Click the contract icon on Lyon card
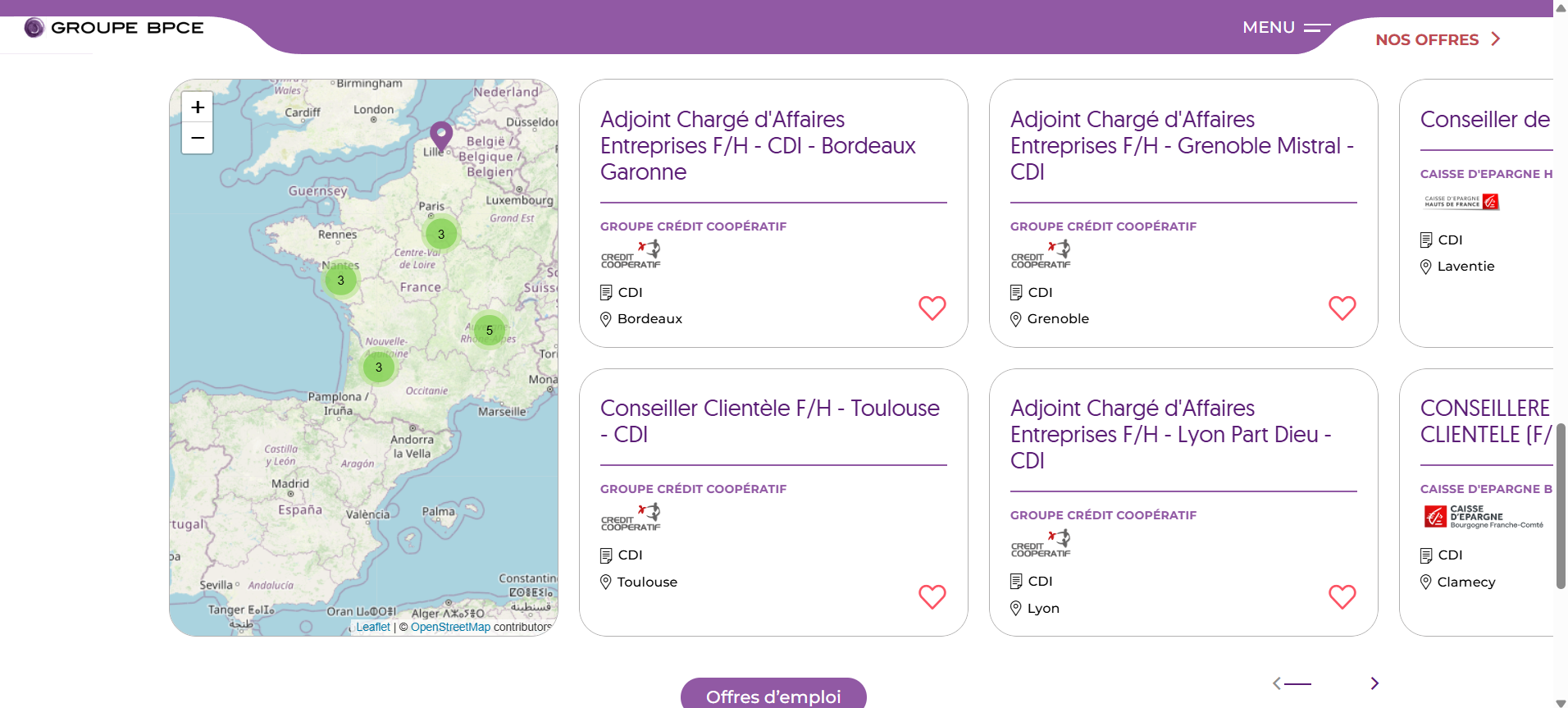Image resolution: width=1568 pixels, height=708 pixels. pos(1016,582)
